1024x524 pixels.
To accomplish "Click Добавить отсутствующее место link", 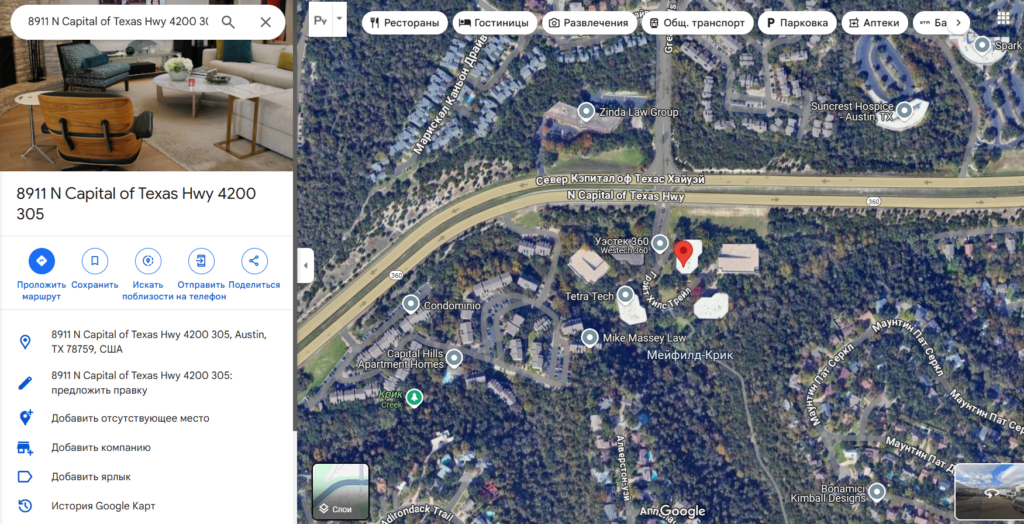I will click(131, 418).
